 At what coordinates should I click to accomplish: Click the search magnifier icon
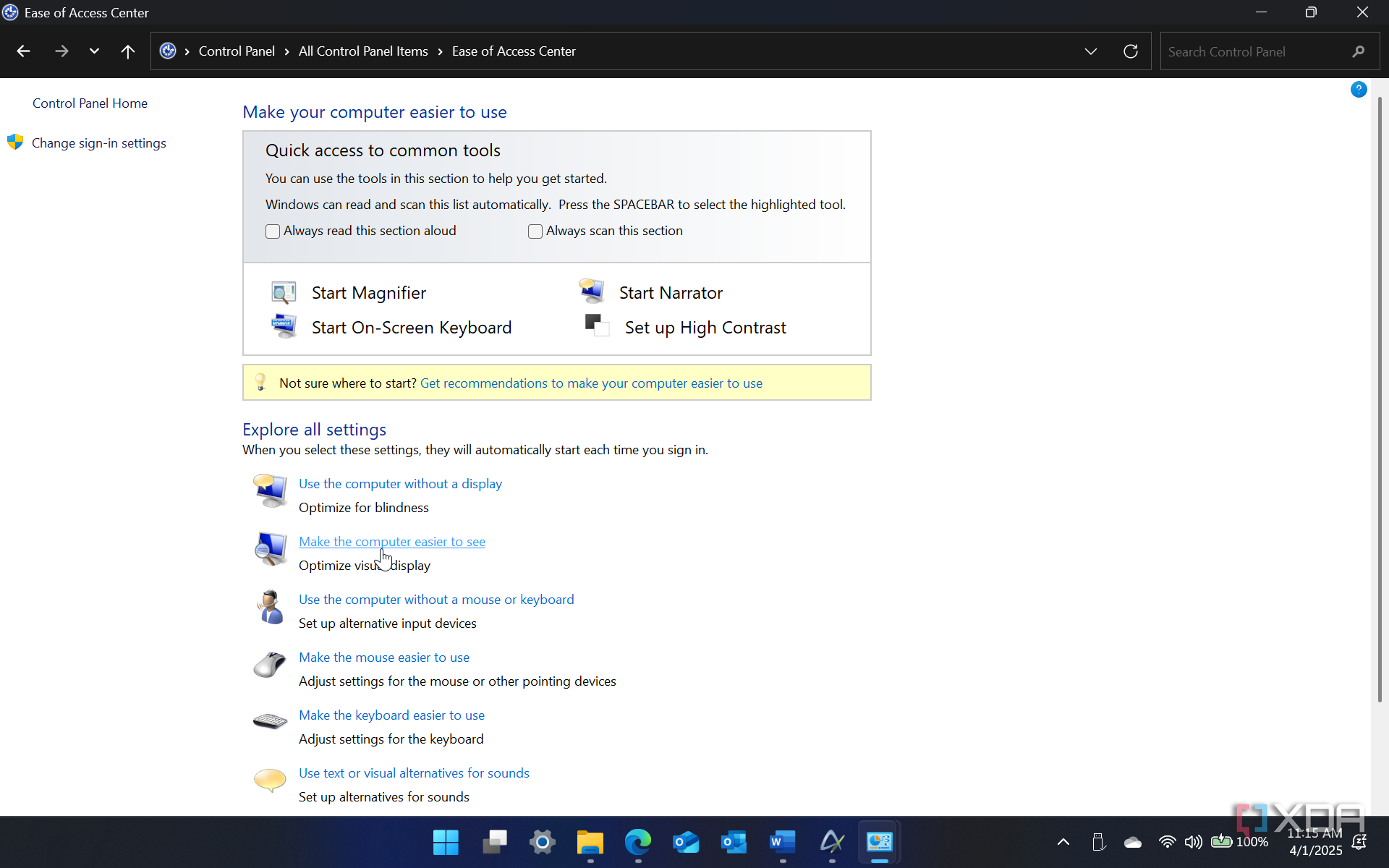tap(1359, 51)
